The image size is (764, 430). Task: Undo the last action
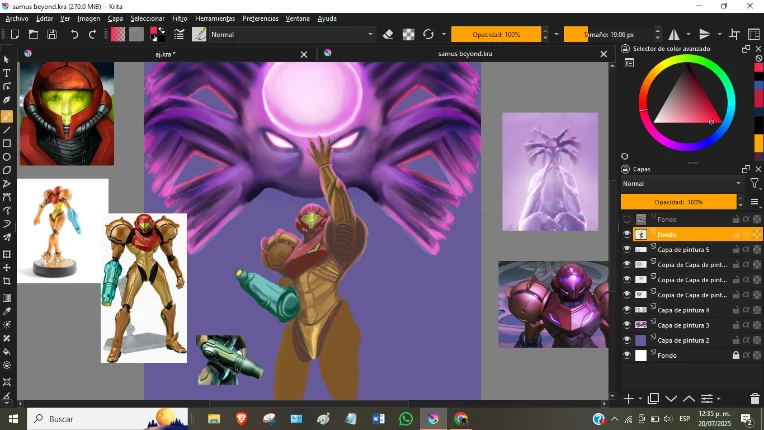74,35
